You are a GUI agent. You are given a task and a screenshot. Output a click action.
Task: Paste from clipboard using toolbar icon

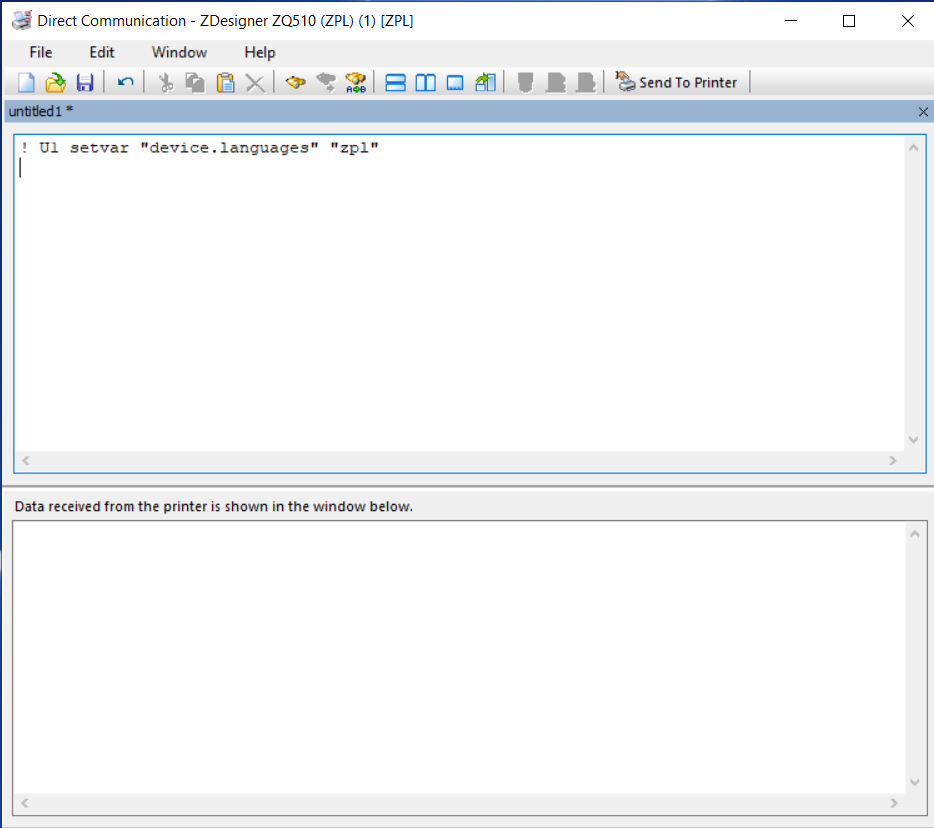226,83
